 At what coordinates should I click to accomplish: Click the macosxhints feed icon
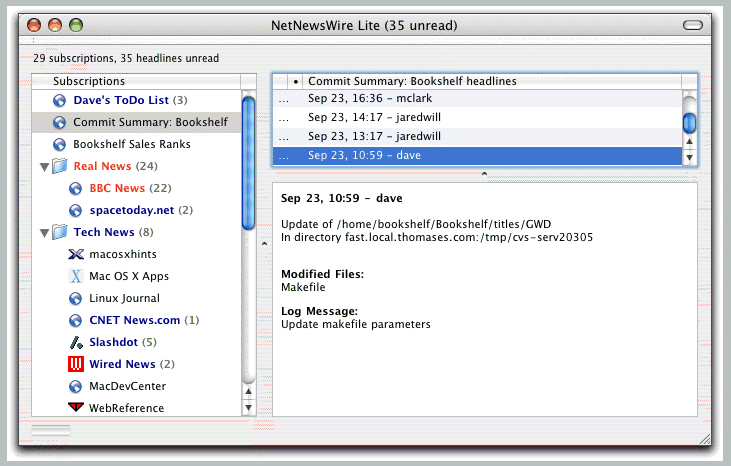click(75, 254)
